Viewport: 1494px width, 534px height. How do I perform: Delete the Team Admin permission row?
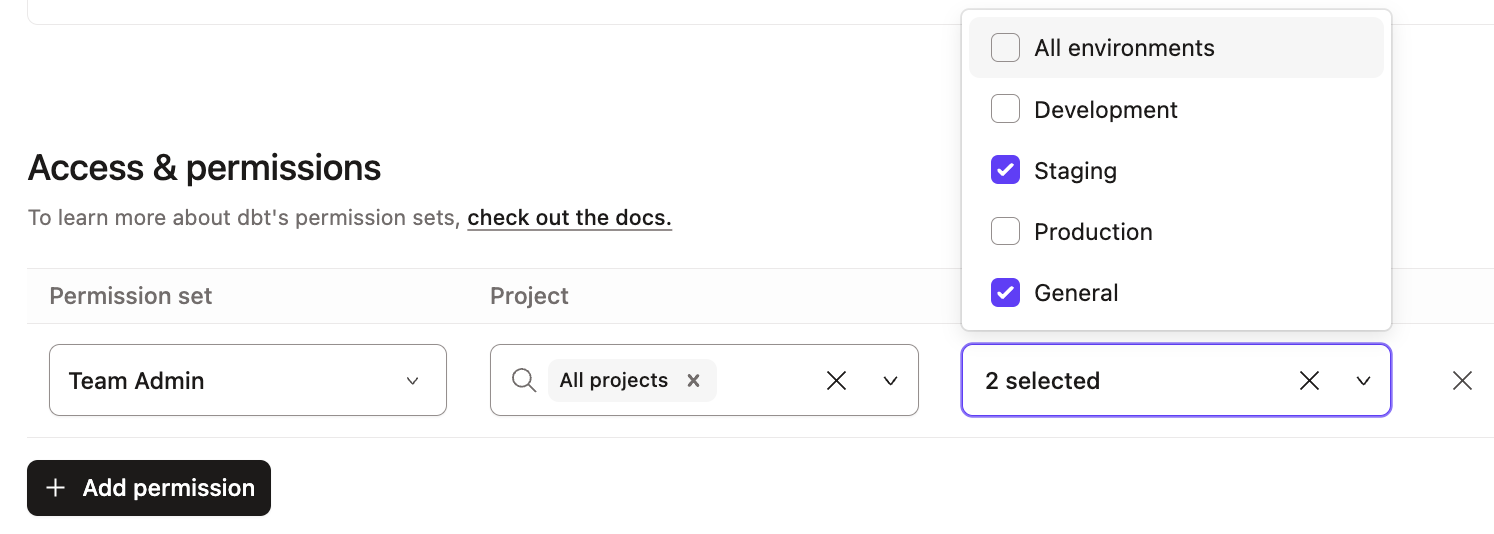pyautogui.click(x=1462, y=381)
